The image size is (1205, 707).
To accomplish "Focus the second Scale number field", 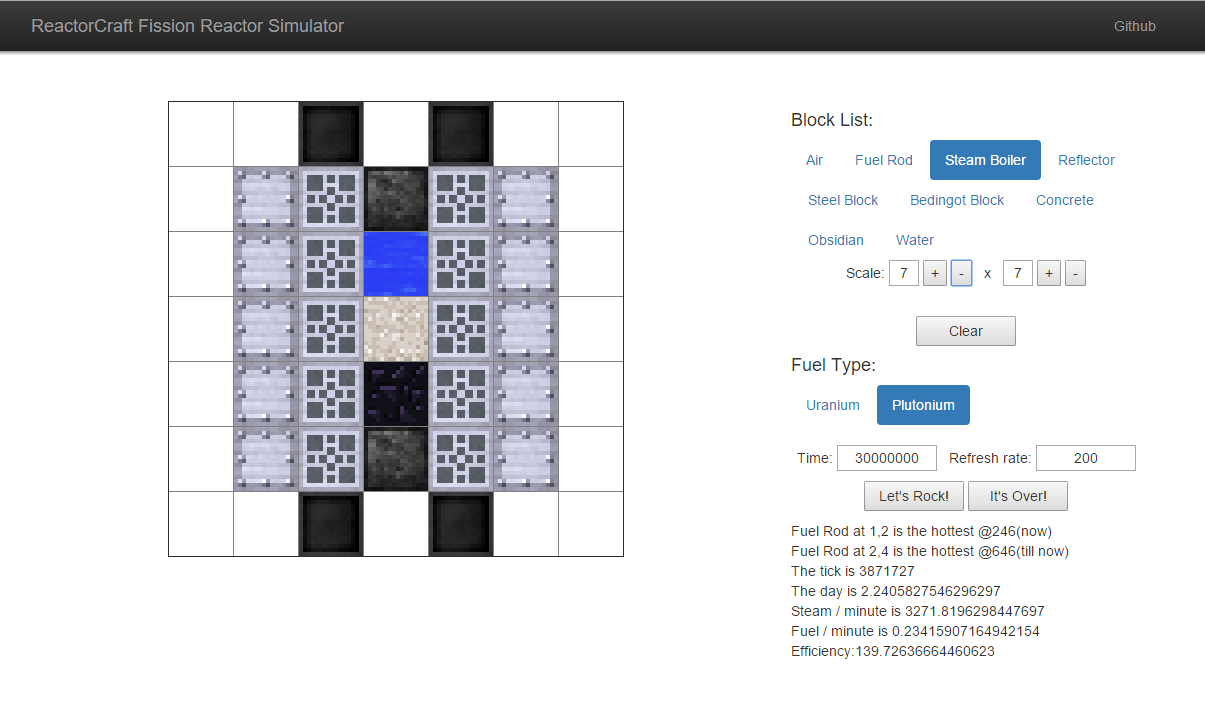I will (1018, 273).
